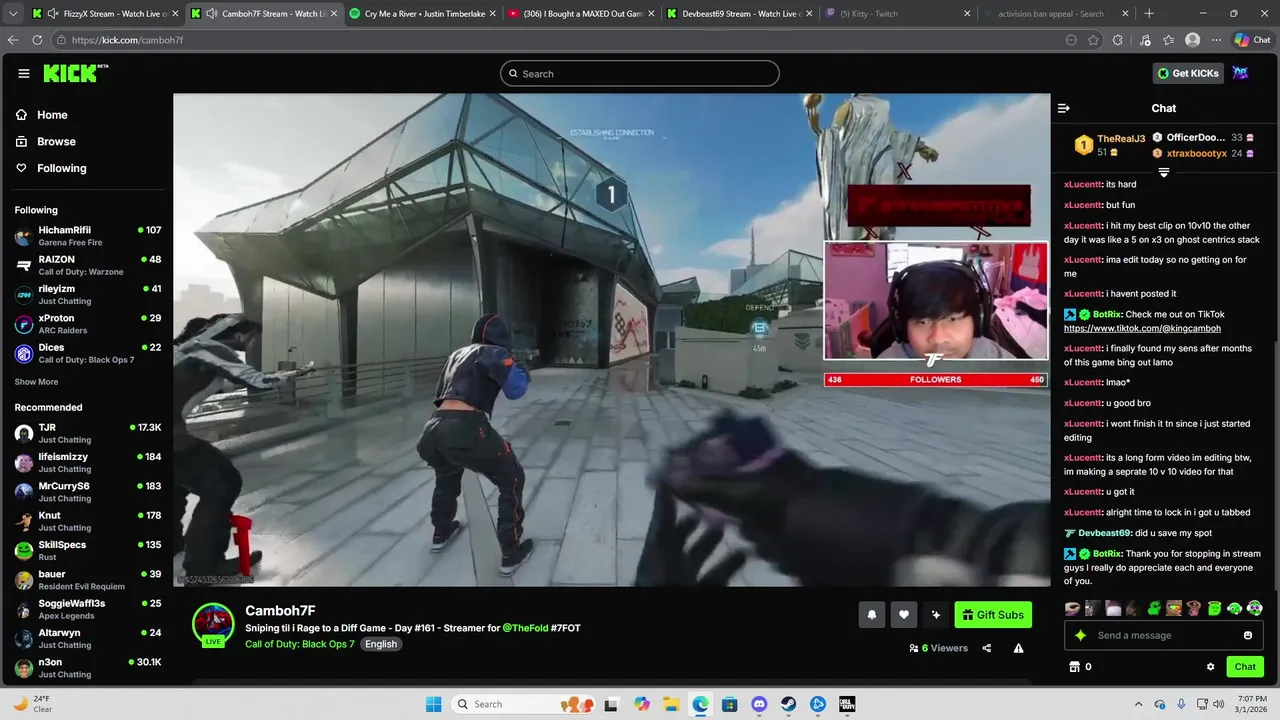Go back with browser back arrow

[13, 40]
